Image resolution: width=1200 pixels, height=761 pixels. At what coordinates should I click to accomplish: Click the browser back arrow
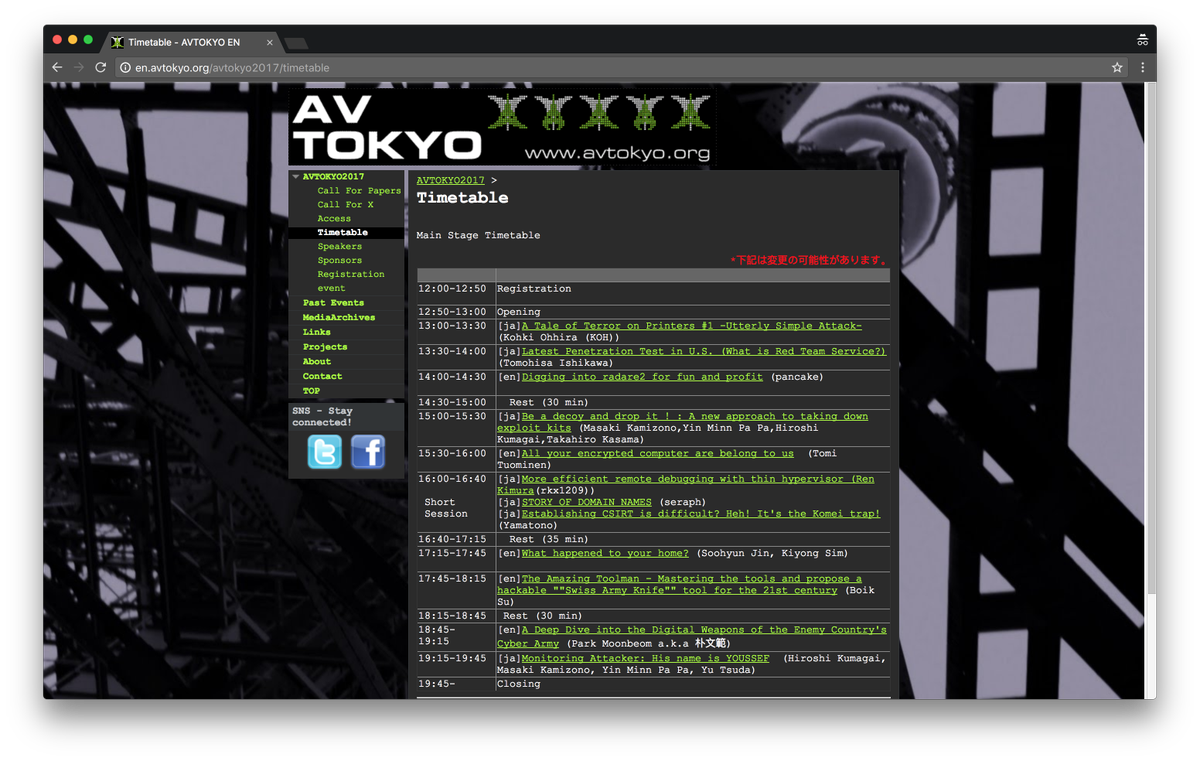click(x=57, y=67)
